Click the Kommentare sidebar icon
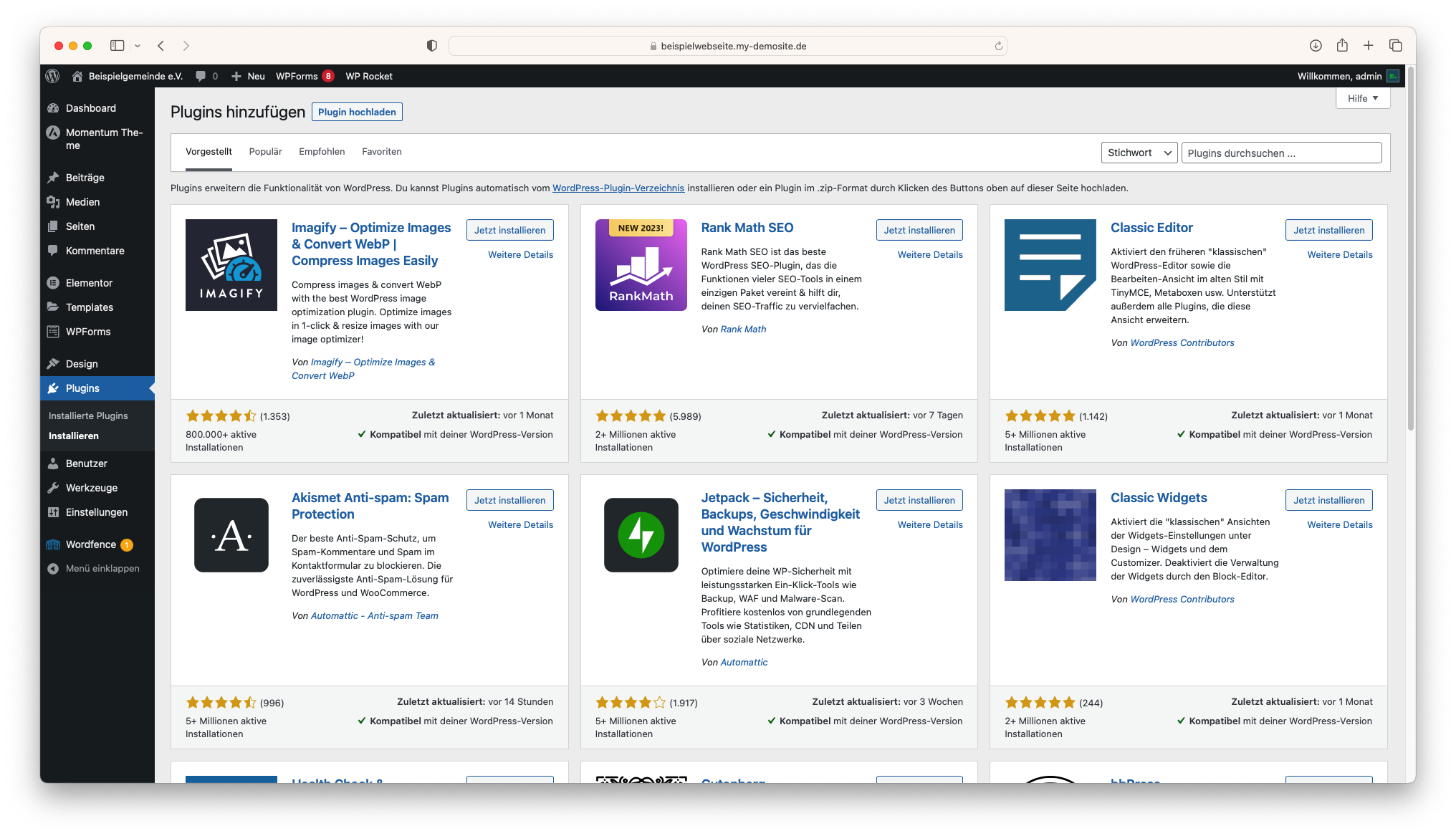Image resolution: width=1456 pixels, height=836 pixels. 53,251
